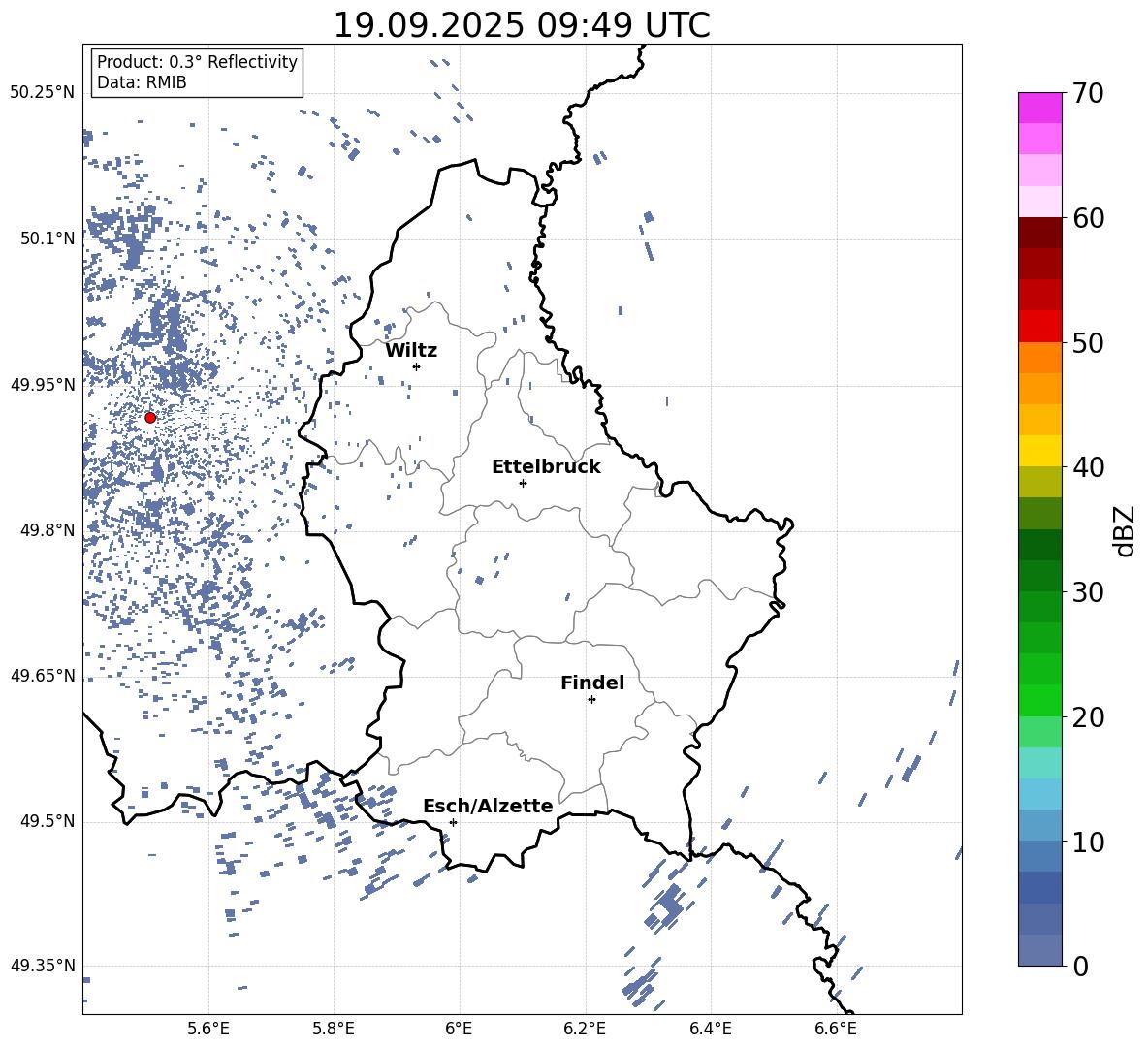Click the 0 tick label on colorbar
Screen dimensions: 1148x1048
[1080, 966]
